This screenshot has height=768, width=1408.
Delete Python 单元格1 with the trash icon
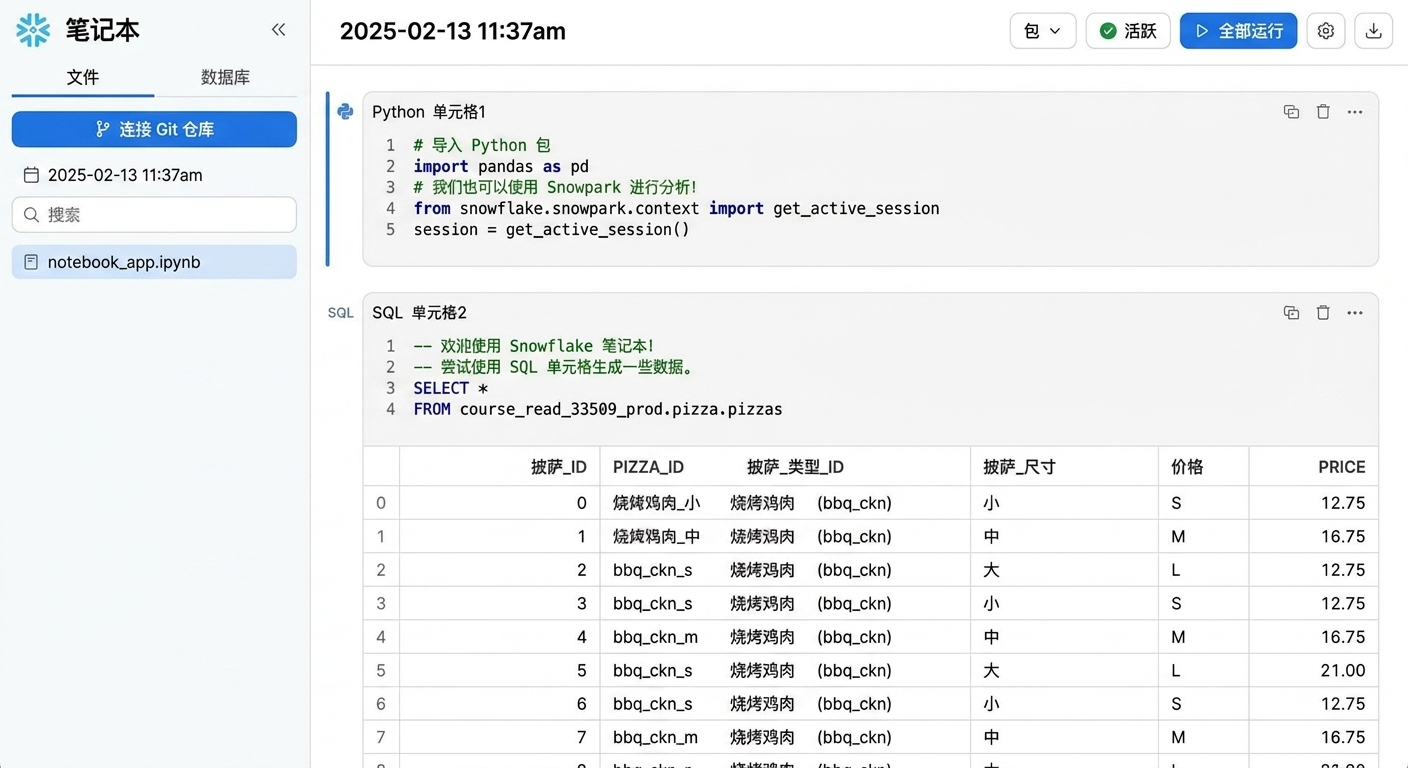click(1323, 112)
